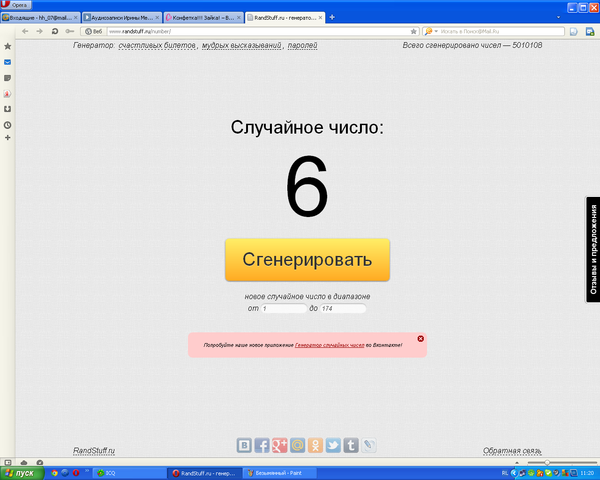Image resolution: width=600 pixels, height=480 pixels.
Task: Open the Downloads panel in sidebar
Action: point(8,109)
